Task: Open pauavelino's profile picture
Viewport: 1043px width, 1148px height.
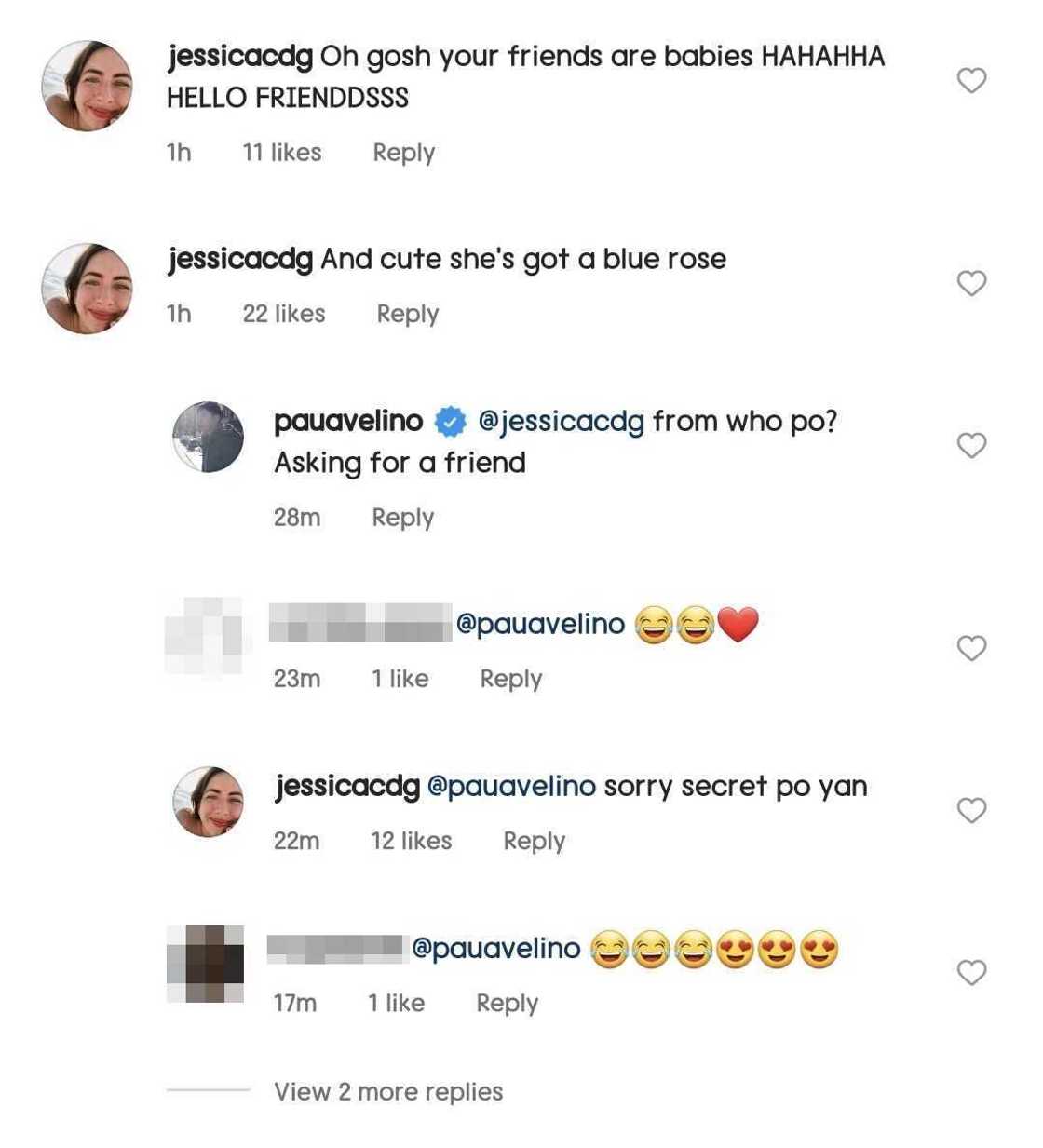Action: coord(209,437)
